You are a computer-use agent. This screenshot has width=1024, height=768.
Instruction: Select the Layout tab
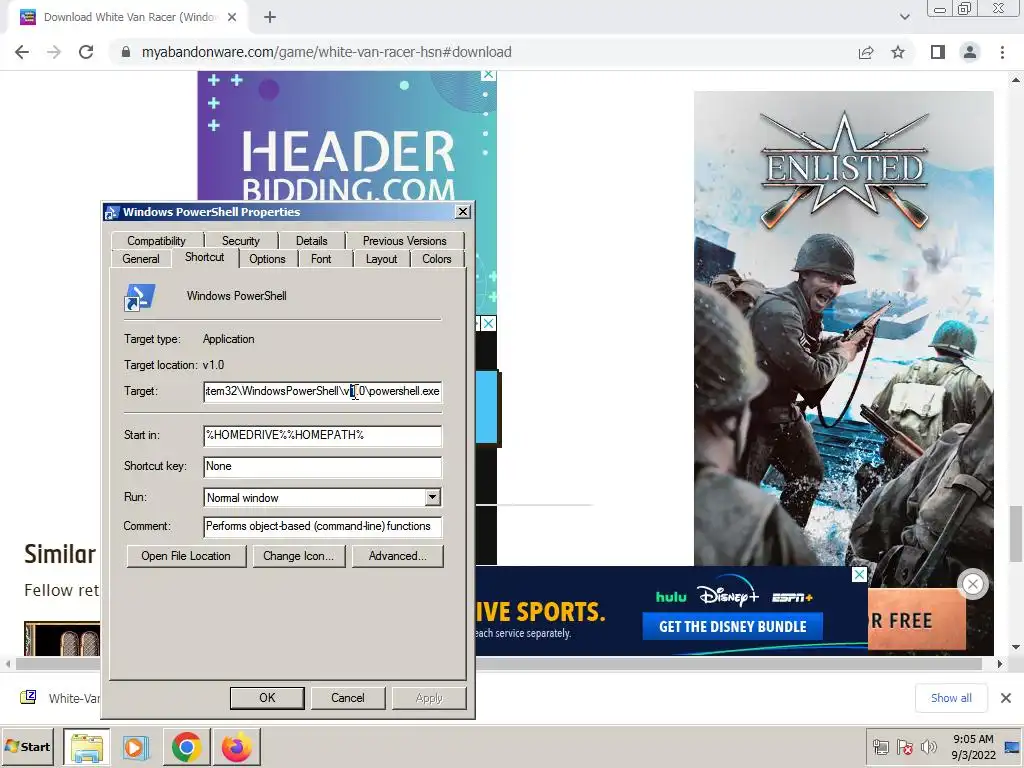tap(381, 259)
